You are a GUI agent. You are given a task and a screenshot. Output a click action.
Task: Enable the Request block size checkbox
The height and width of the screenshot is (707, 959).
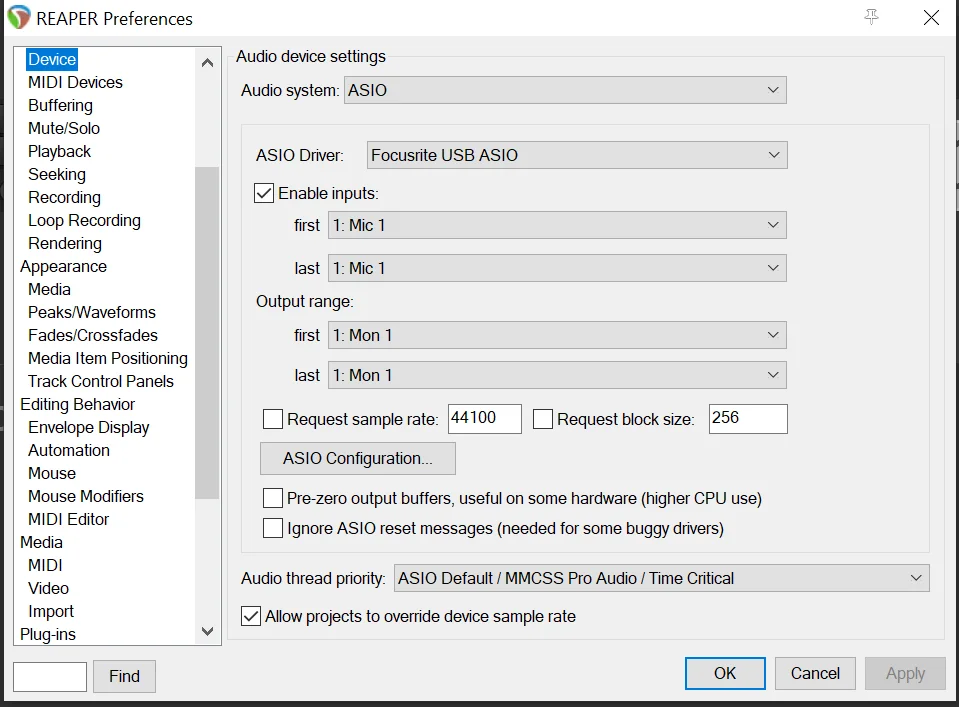[x=543, y=419]
